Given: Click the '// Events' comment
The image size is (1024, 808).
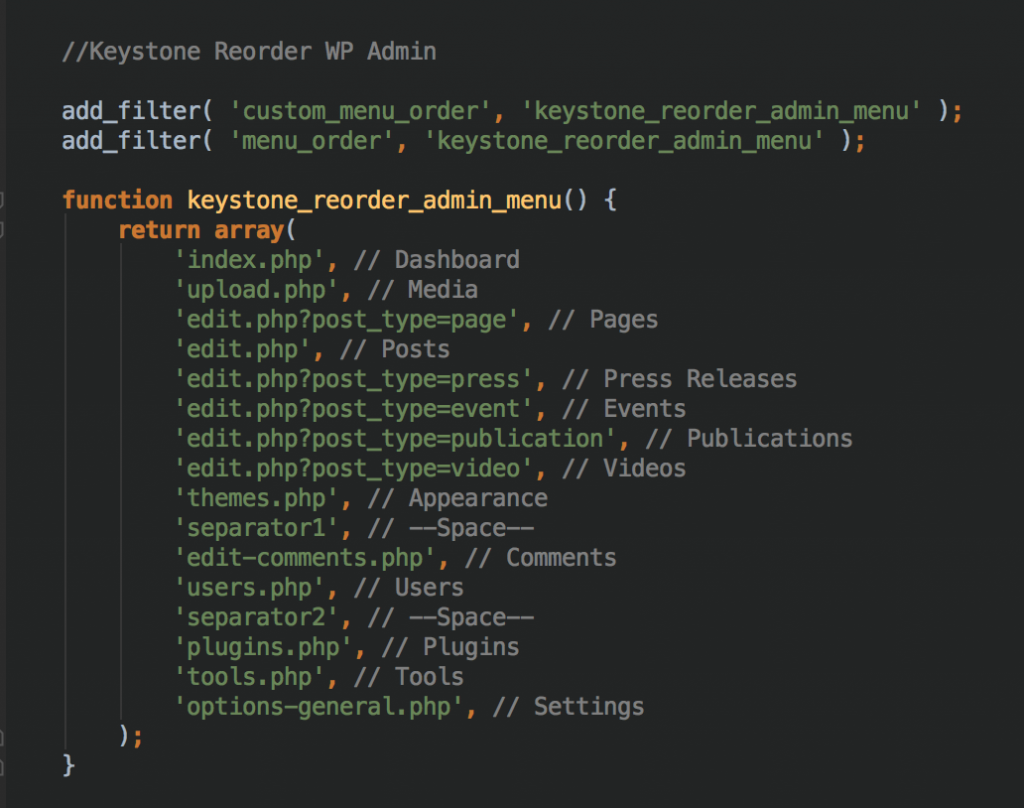Looking at the screenshot, I should tap(624, 409).
